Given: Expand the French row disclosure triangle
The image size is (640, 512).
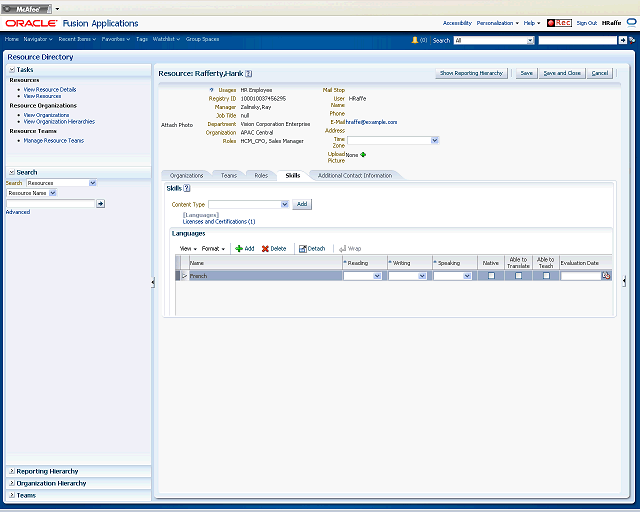Looking at the screenshot, I should pyautogui.click(x=184, y=276).
